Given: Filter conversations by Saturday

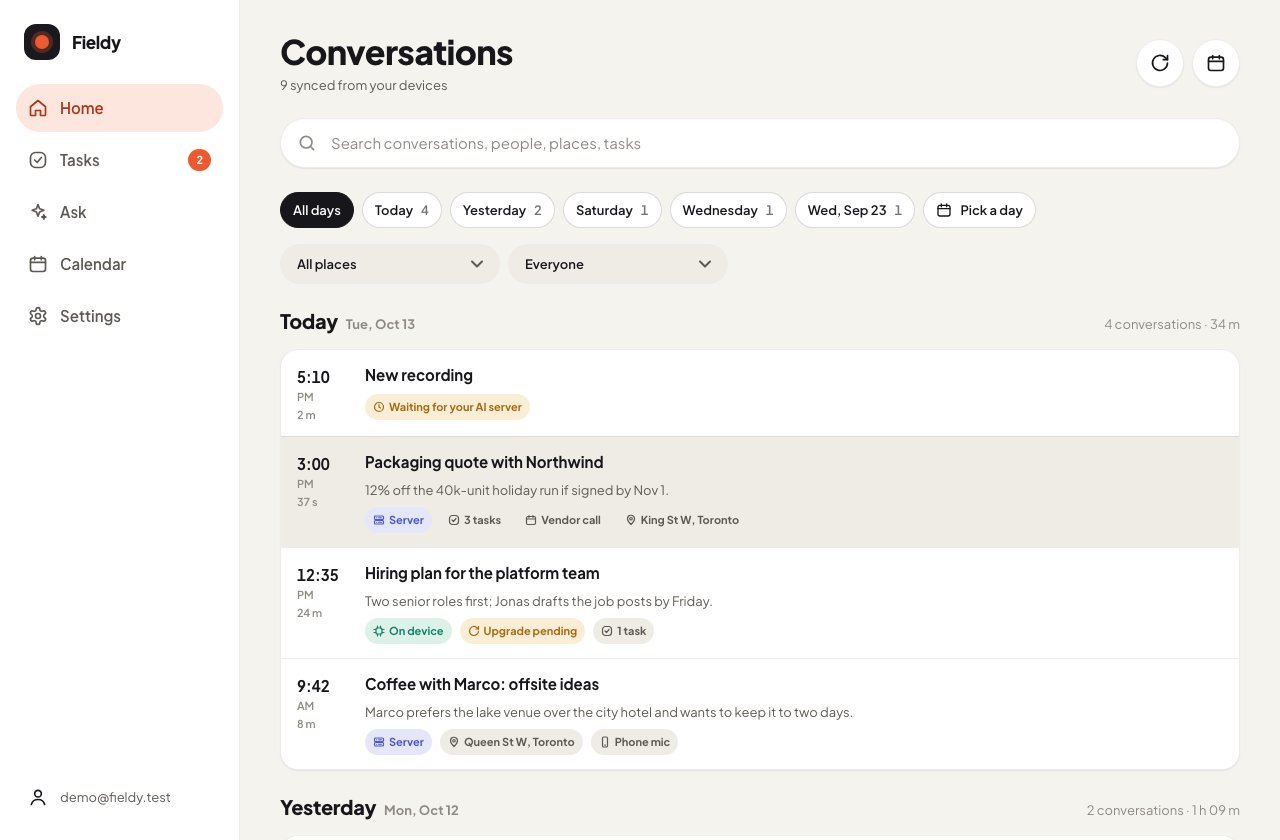Looking at the screenshot, I should (612, 210).
